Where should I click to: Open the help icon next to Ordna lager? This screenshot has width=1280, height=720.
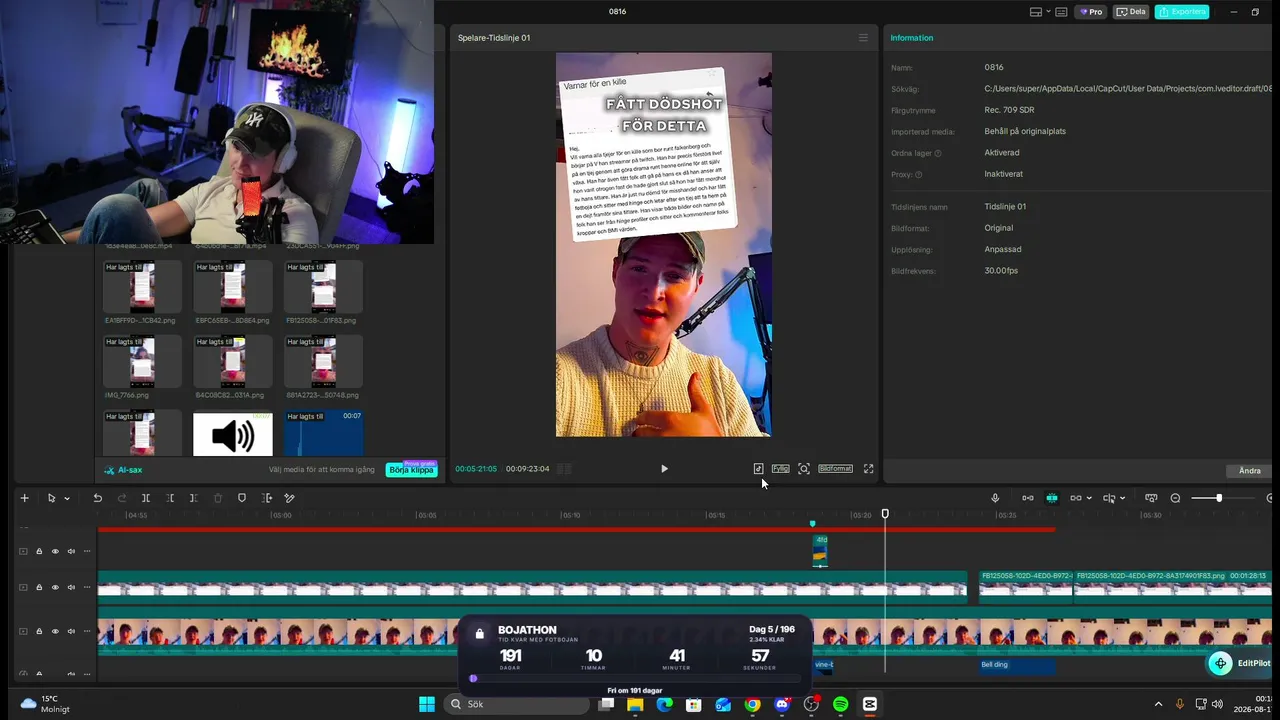[x=938, y=153]
